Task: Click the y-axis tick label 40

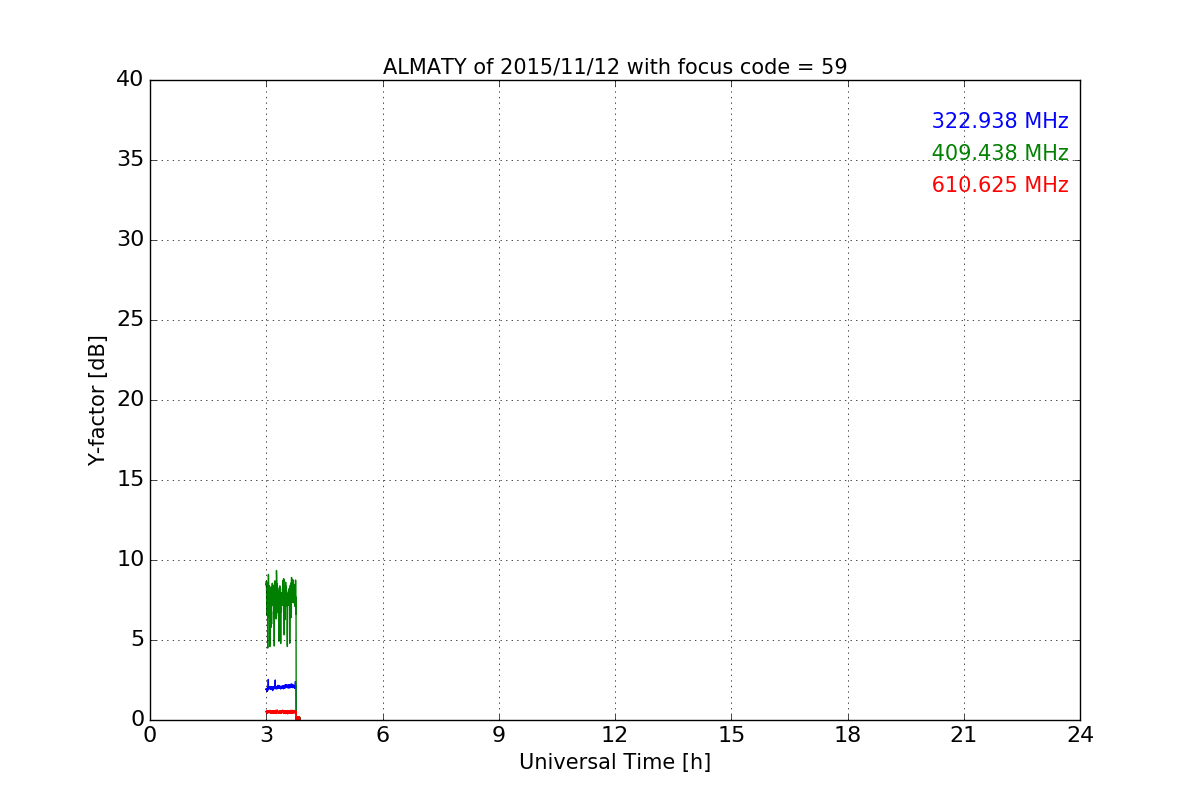Action: tap(130, 80)
